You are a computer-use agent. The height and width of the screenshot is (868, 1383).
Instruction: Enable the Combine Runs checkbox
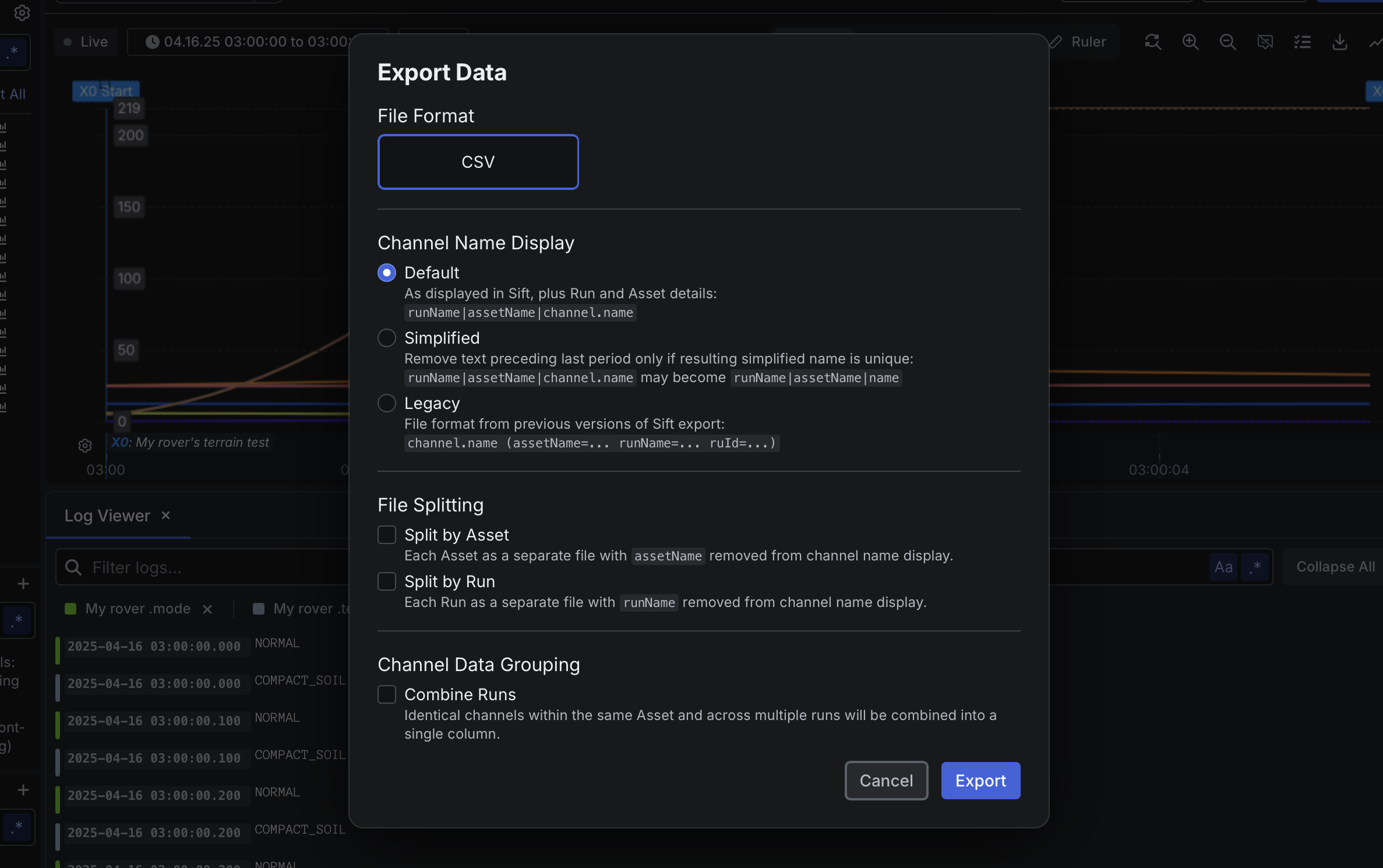pyautogui.click(x=387, y=694)
